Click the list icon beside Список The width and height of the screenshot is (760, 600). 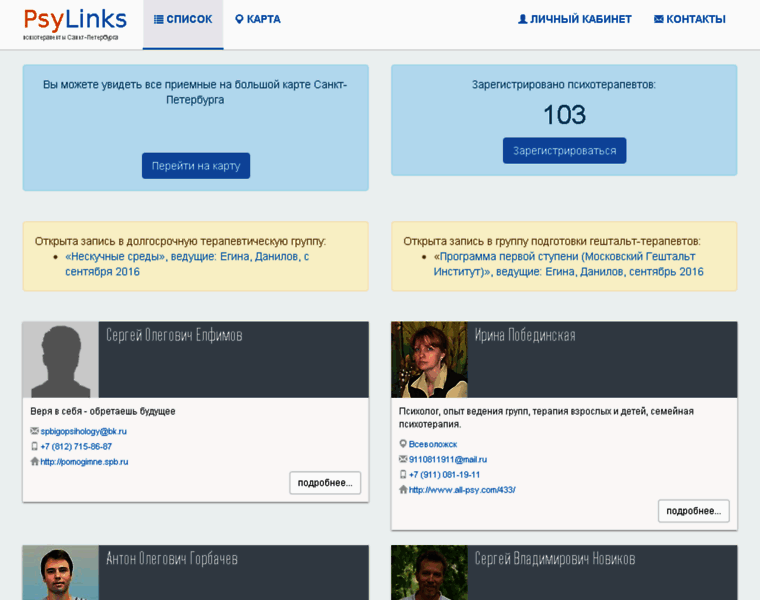pos(159,19)
